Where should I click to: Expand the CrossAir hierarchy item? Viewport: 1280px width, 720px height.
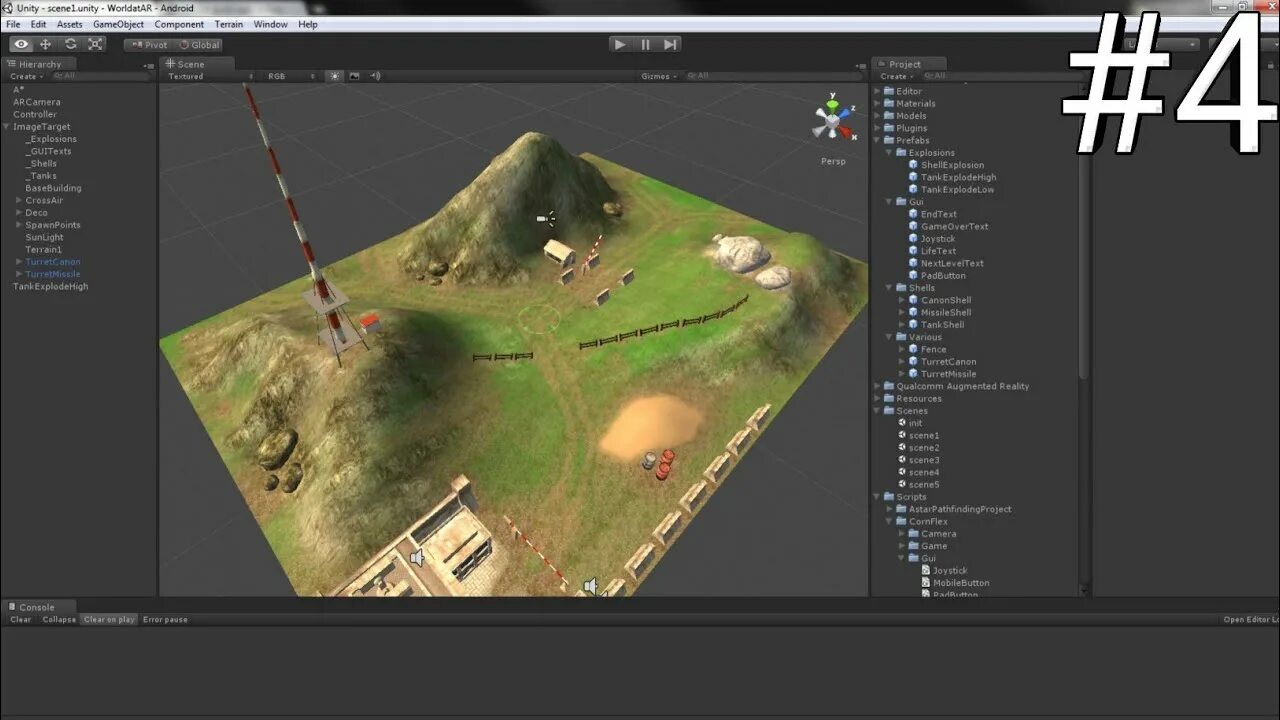(x=19, y=200)
